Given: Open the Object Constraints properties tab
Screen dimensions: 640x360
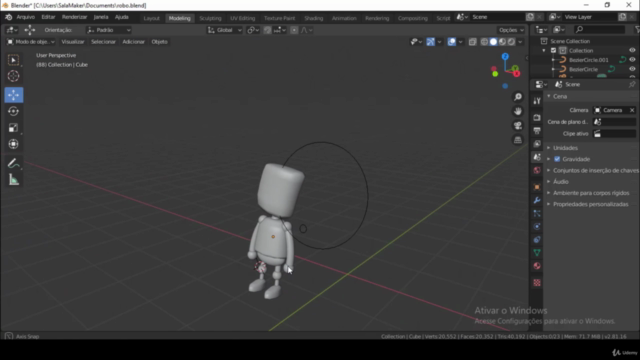Looking at the screenshot, I should click(537, 239).
